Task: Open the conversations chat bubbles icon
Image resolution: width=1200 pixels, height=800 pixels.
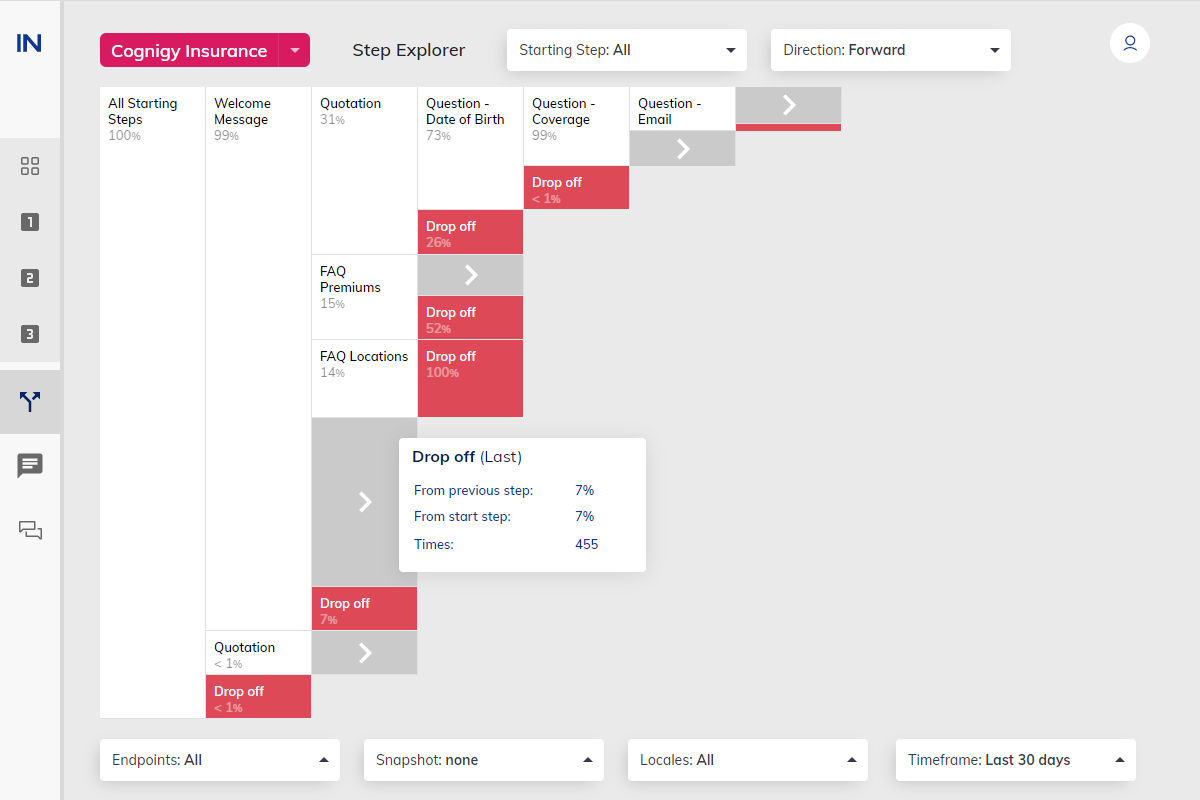Action: coord(30,530)
